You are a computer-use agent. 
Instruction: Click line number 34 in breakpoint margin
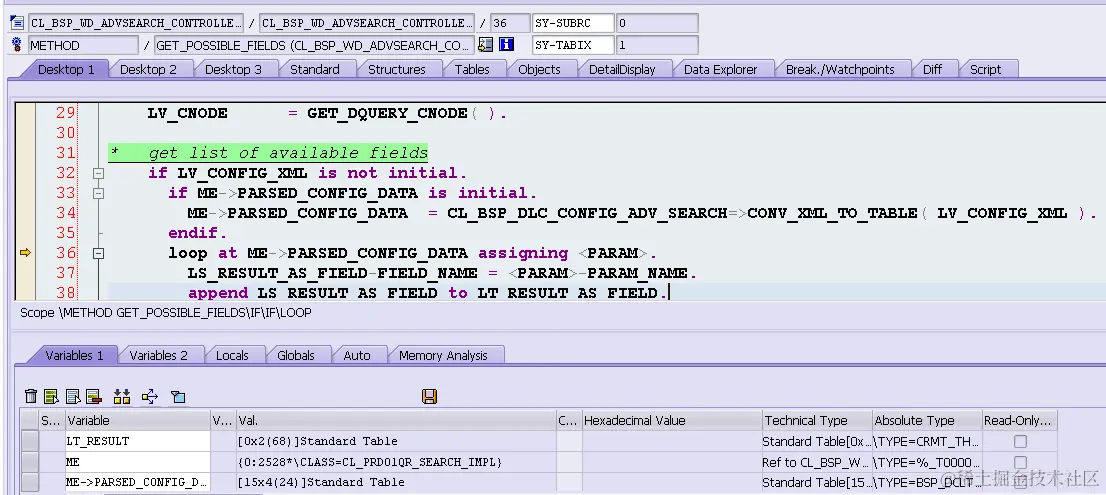[x=66, y=213]
